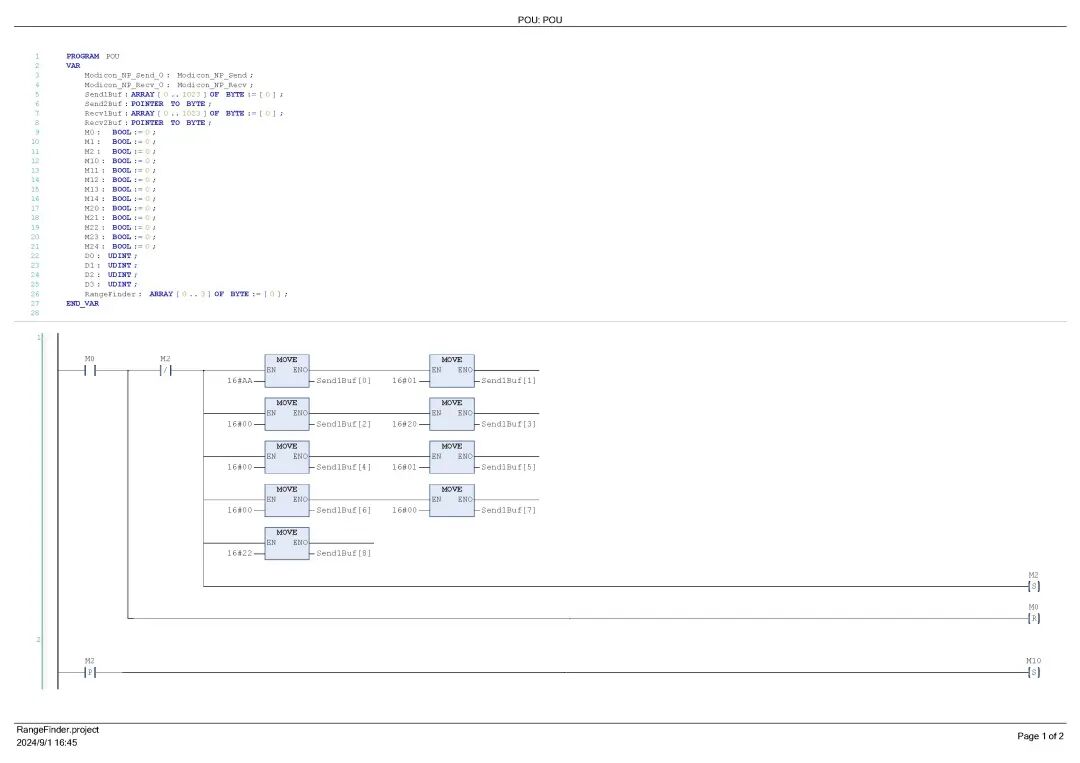Select MOVE block outputting Send1Buf[3]
The width and height of the screenshot is (1080, 763).
(x=452, y=415)
